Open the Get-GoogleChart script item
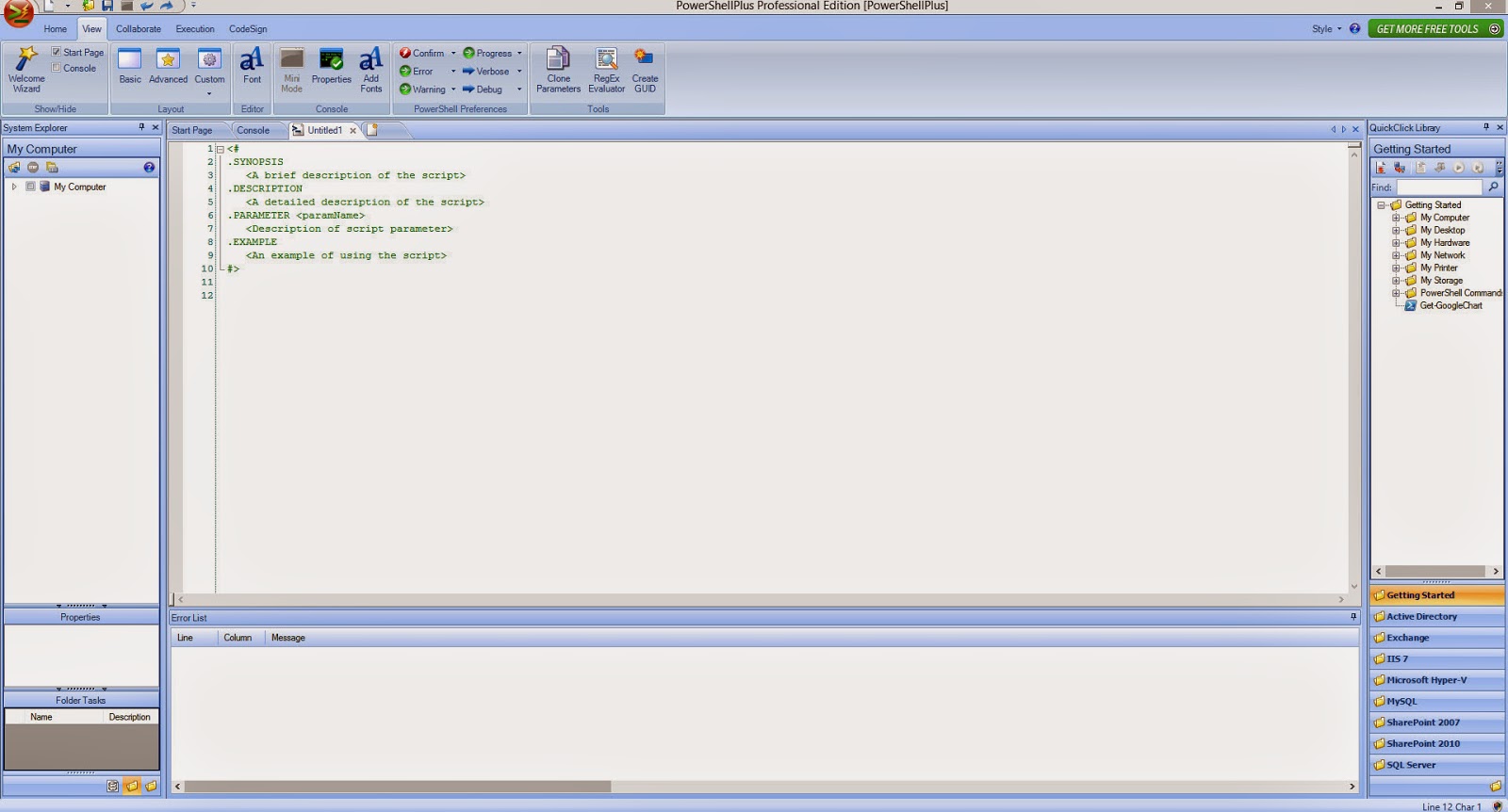Image resolution: width=1508 pixels, height=812 pixels. pos(1451,305)
